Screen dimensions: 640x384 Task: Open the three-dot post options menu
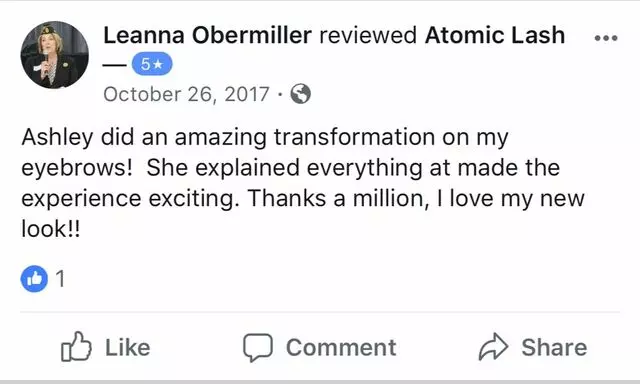pyautogui.click(x=606, y=38)
